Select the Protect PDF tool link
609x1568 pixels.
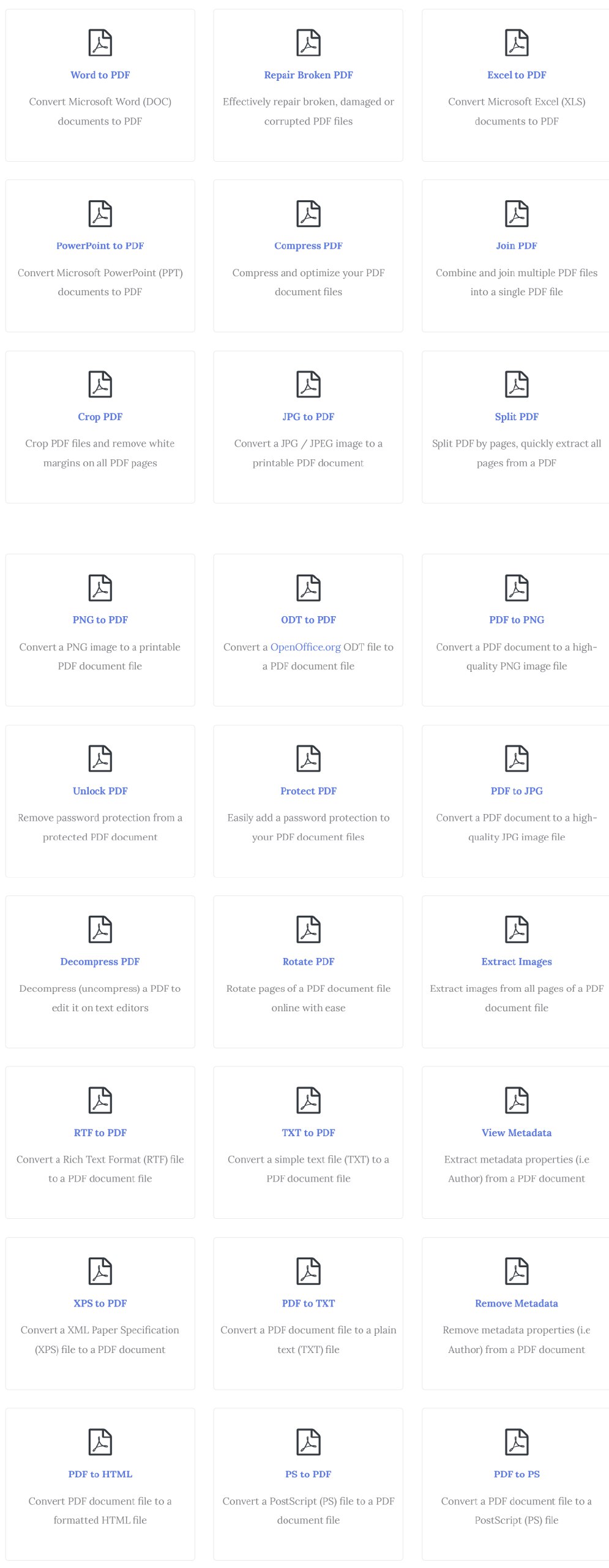[308, 791]
